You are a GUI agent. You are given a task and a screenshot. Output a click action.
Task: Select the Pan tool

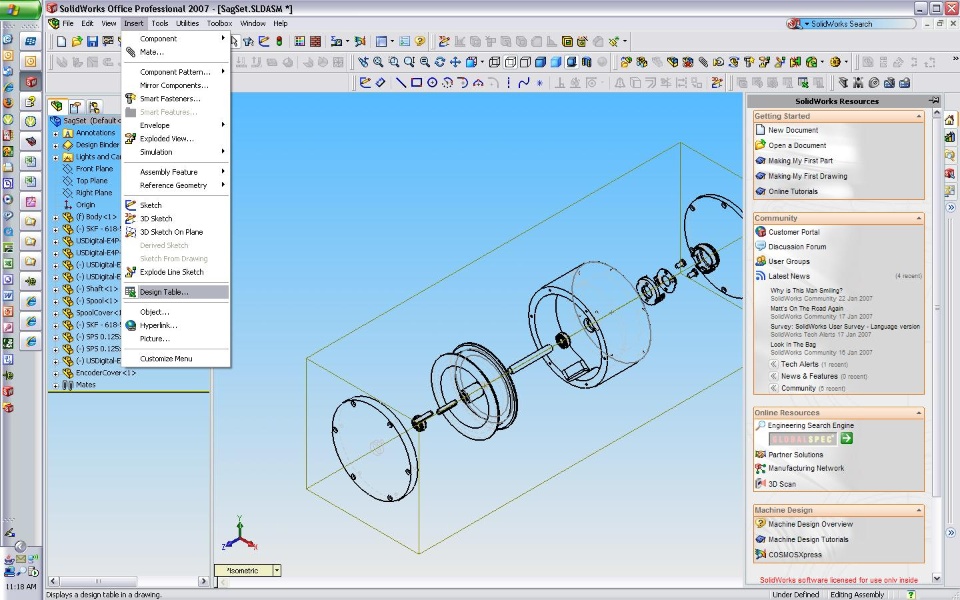(455, 62)
